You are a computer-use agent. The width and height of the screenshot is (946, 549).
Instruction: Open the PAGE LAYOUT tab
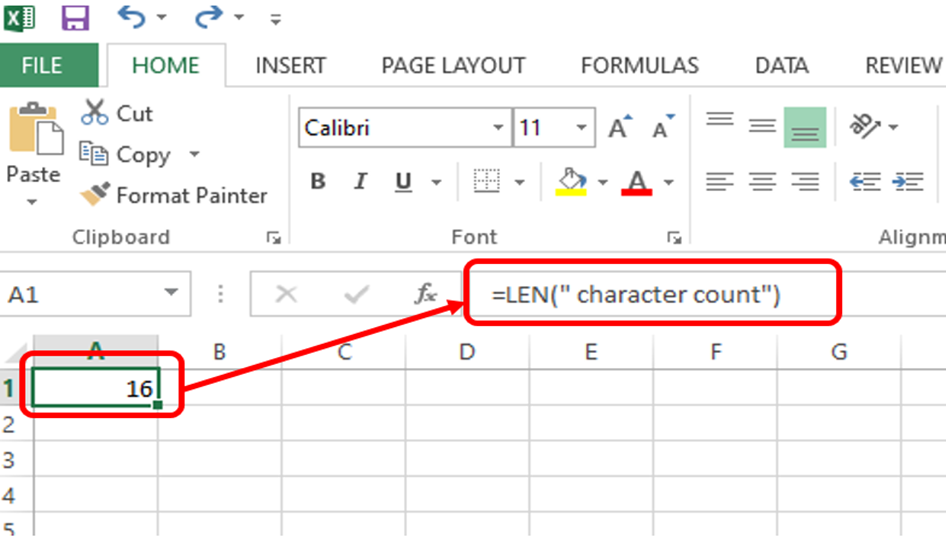pyautogui.click(x=453, y=65)
